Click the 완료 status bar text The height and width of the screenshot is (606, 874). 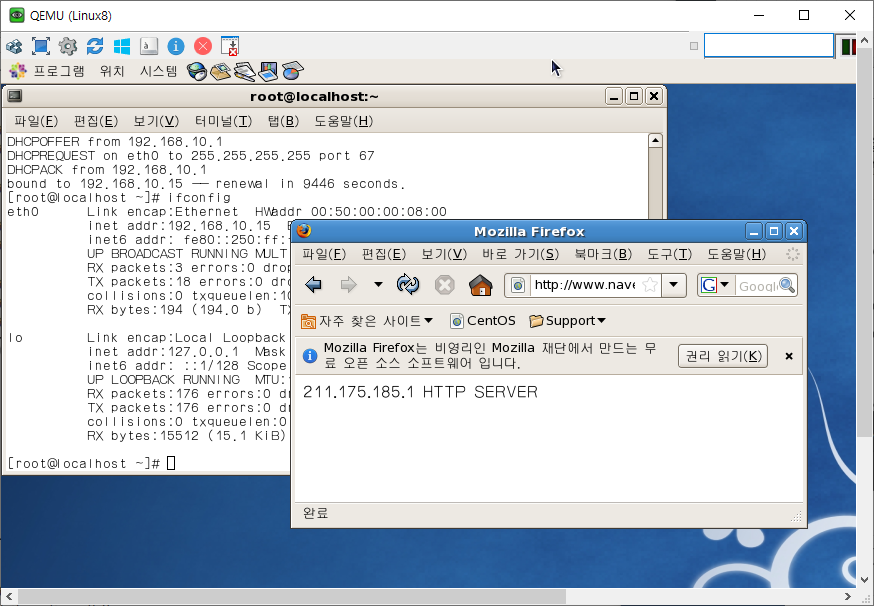(315, 513)
